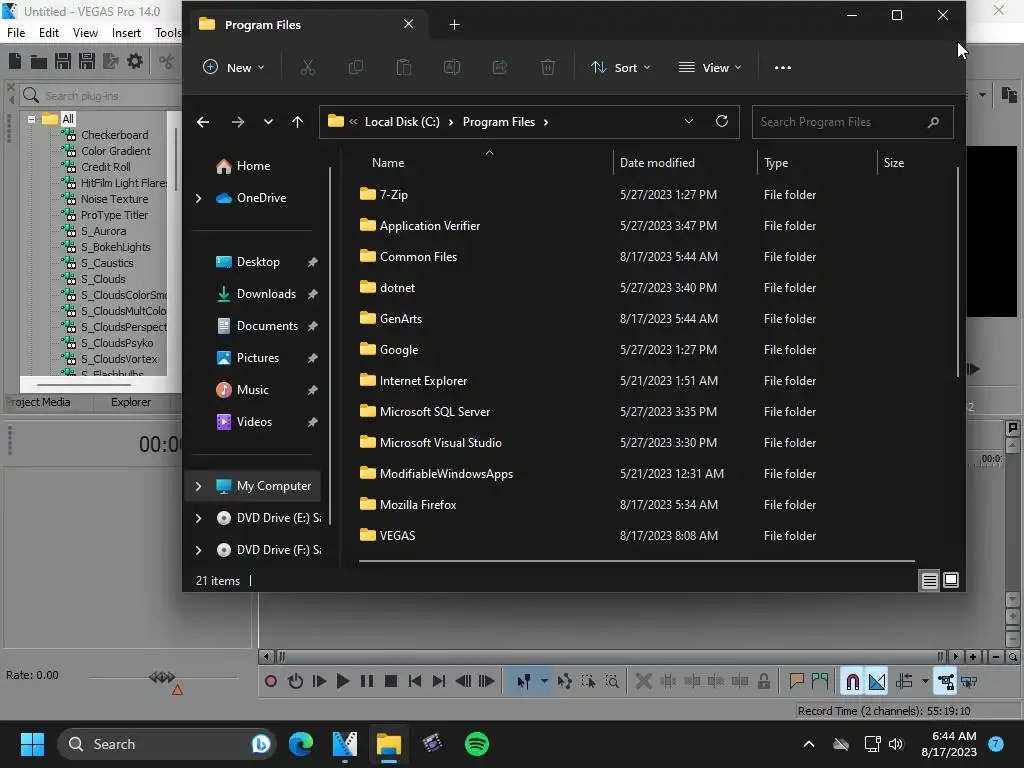The width and height of the screenshot is (1024, 768).
Task: Open the View menu in VEGAS Pro
Action: pos(85,33)
